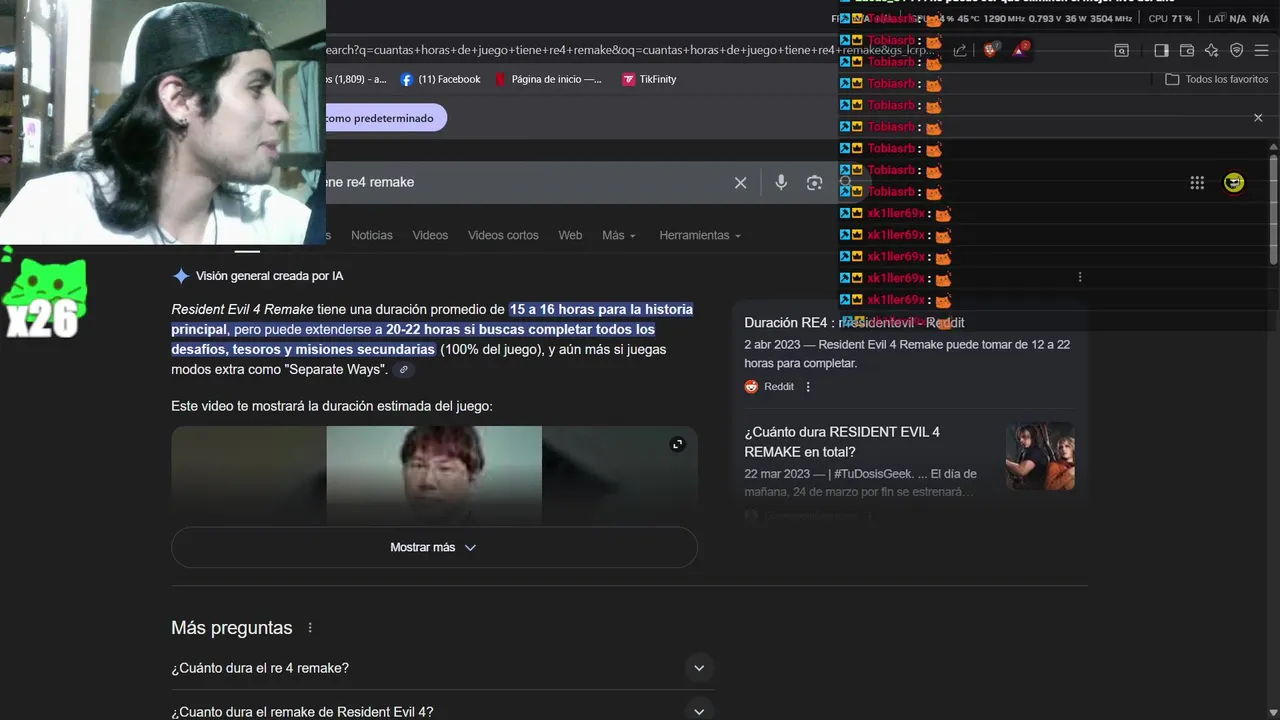The width and height of the screenshot is (1280, 720).
Task: Click the browser address bar URL
Action: point(630,50)
